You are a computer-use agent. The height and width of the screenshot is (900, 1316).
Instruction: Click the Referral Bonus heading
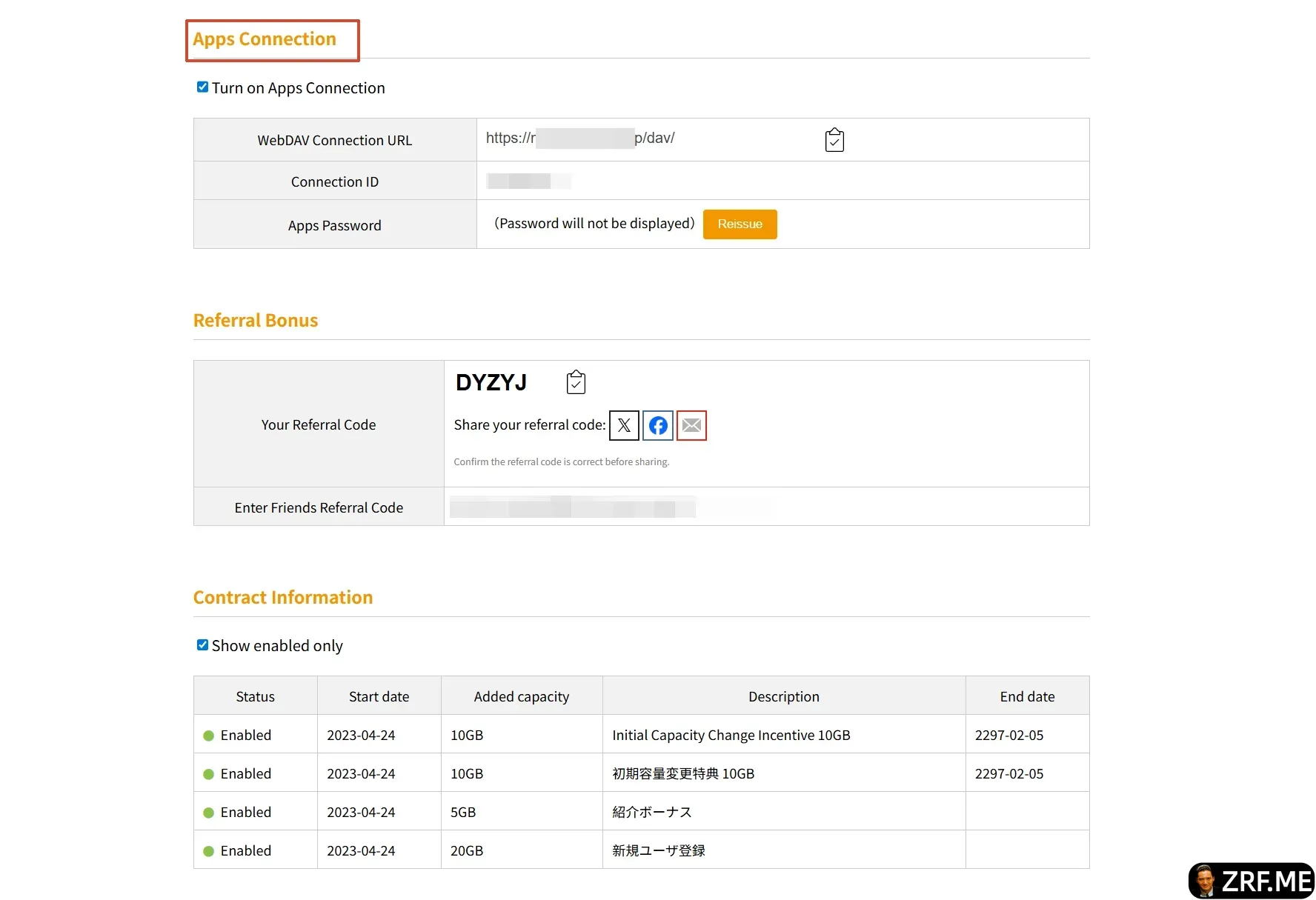click(x=256, y=320)
